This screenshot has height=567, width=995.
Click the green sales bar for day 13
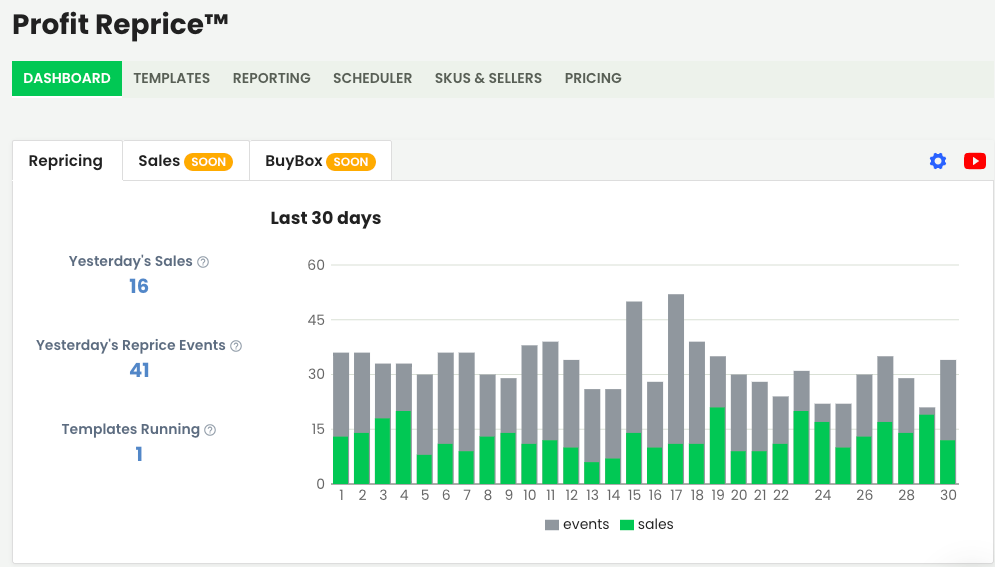click(592, 473)
